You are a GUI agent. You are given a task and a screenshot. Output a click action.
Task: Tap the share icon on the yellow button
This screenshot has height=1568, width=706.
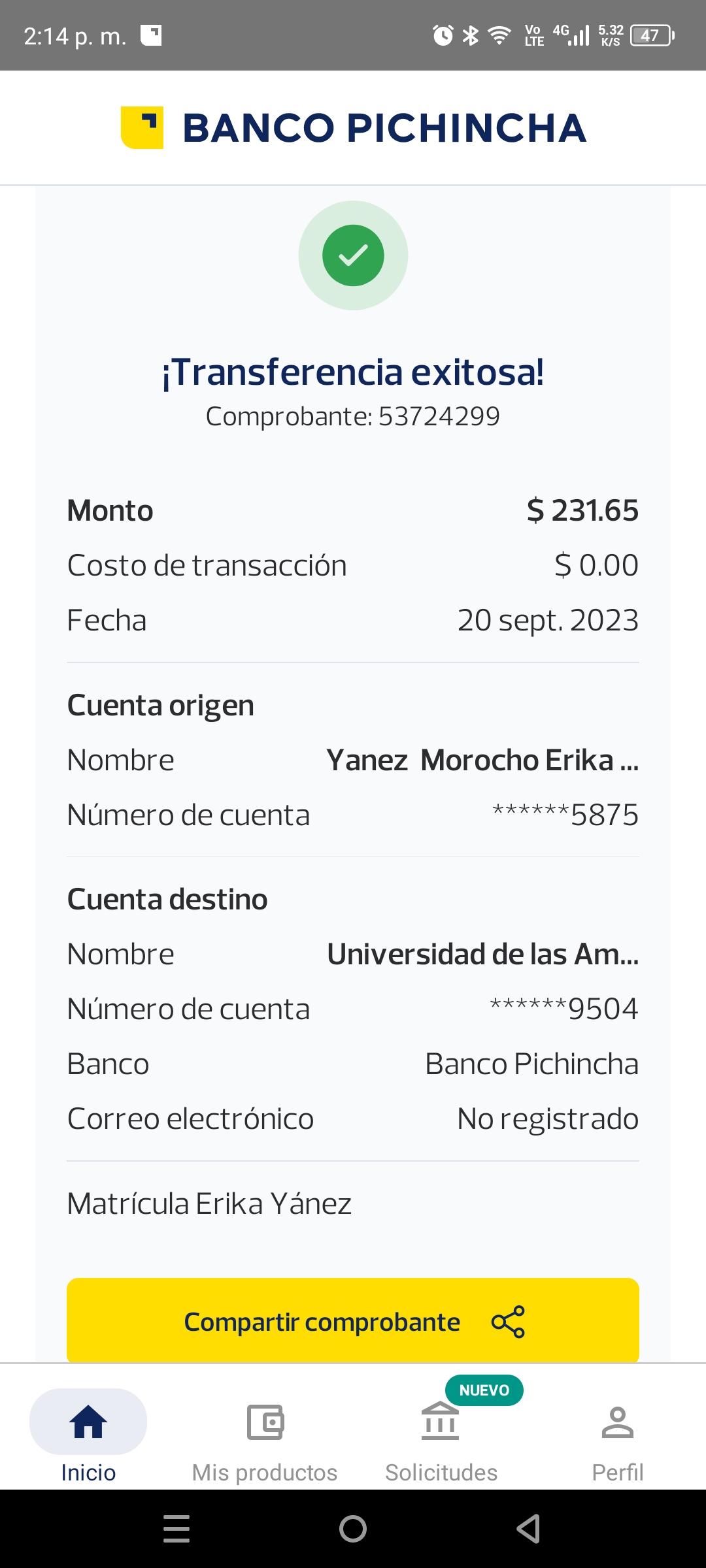pos(508,1322)
